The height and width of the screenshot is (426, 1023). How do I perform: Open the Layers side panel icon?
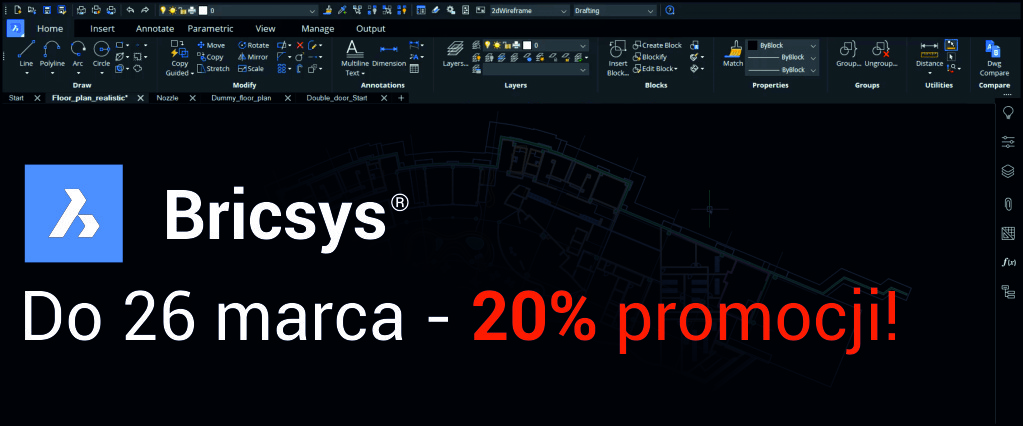pyautogui.click(x=1008, y=172)
